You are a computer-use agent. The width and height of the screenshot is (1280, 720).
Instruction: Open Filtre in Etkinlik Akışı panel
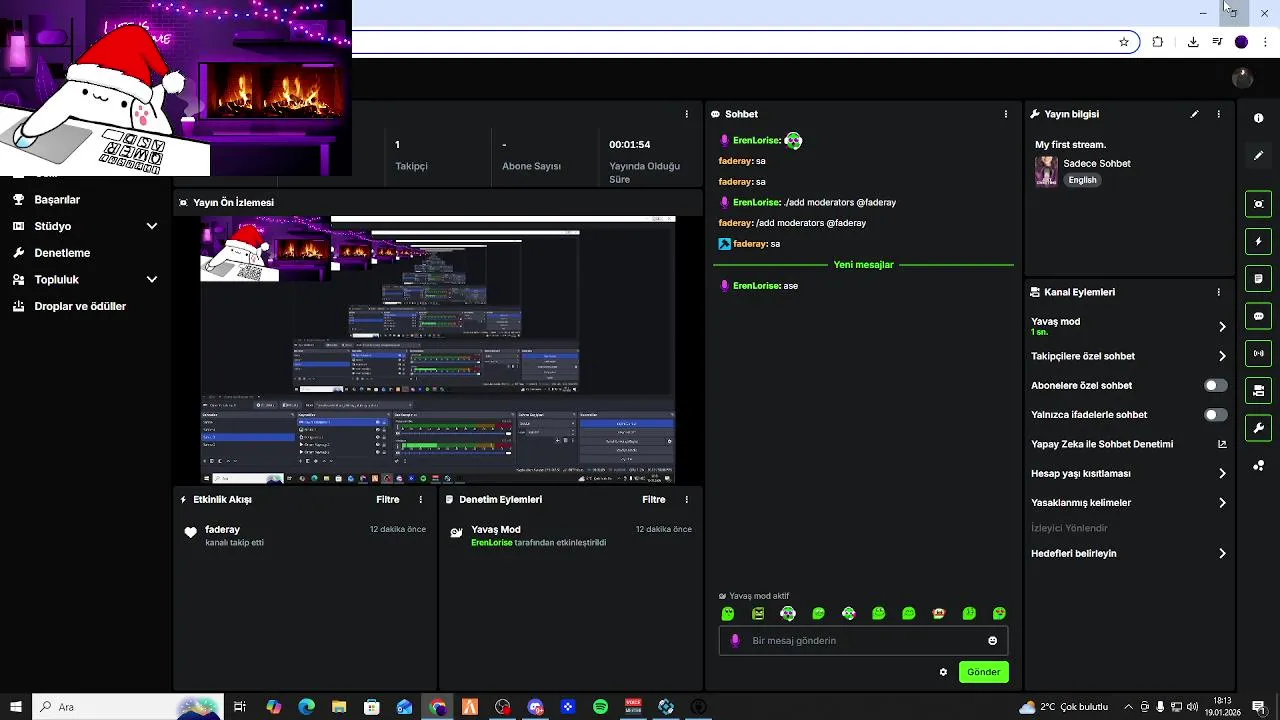[388, 499]
